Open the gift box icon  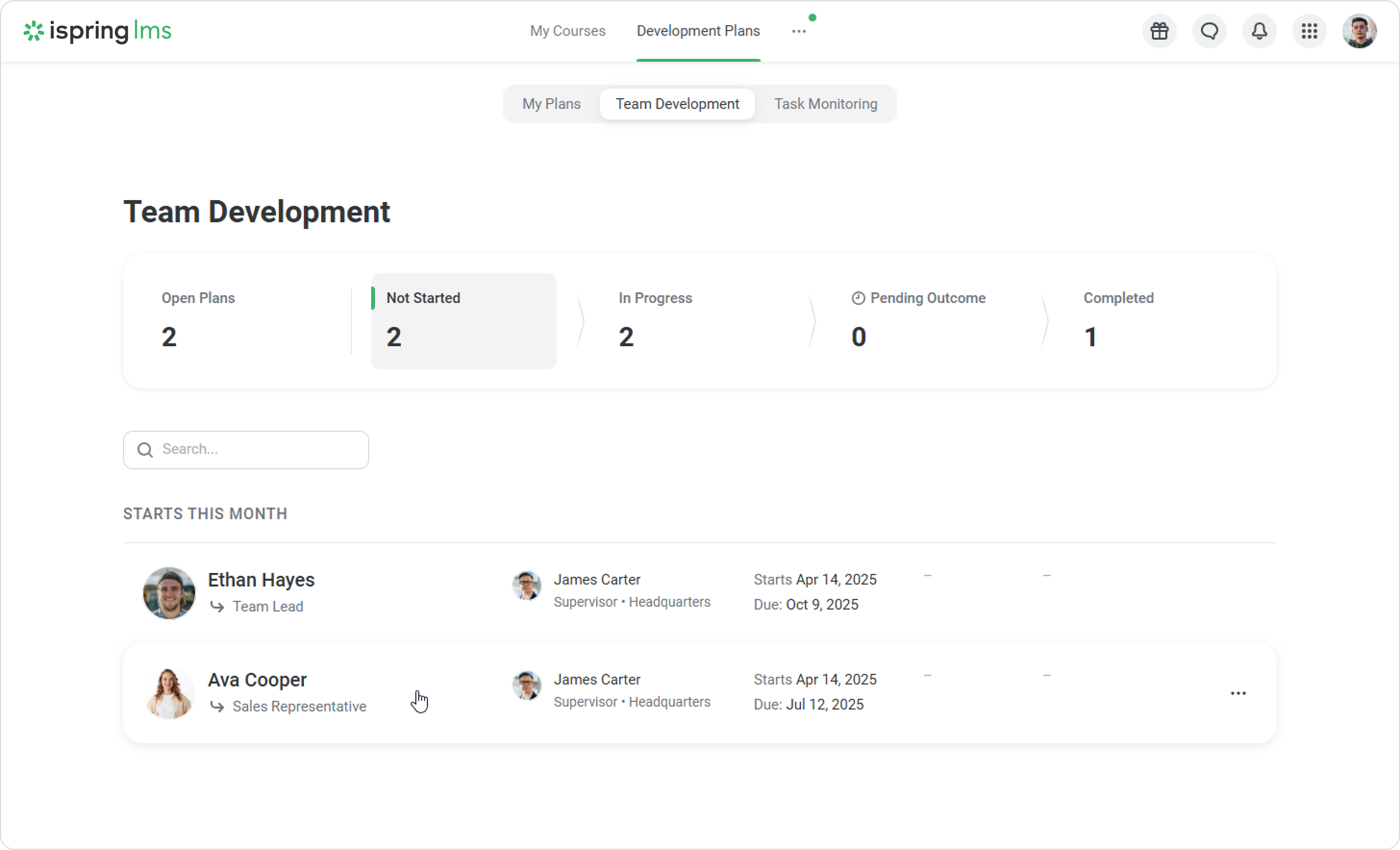(x=1159, y=31)
